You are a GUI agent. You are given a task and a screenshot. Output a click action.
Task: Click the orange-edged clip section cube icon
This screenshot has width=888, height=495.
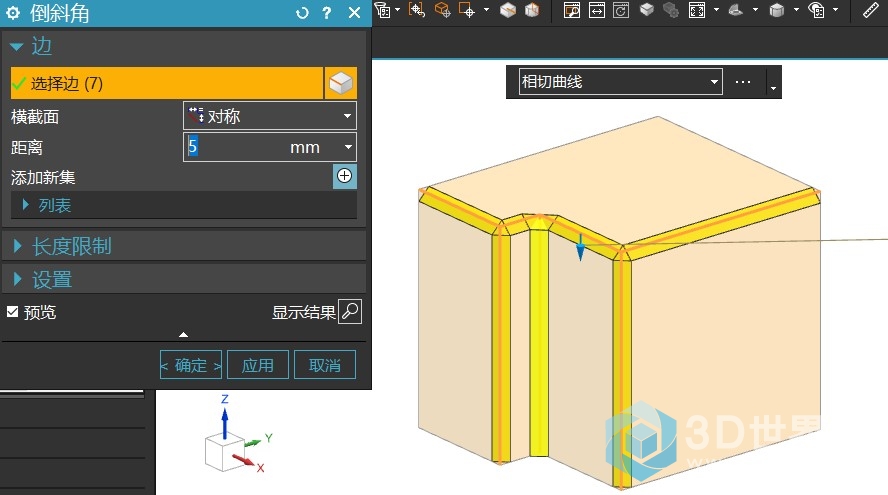coord(532,10)
